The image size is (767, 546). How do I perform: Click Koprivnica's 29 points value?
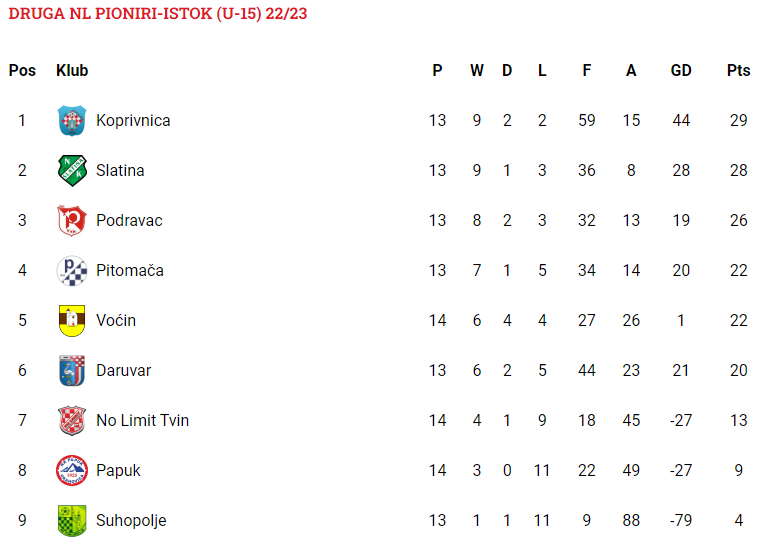tap(739, 120)
